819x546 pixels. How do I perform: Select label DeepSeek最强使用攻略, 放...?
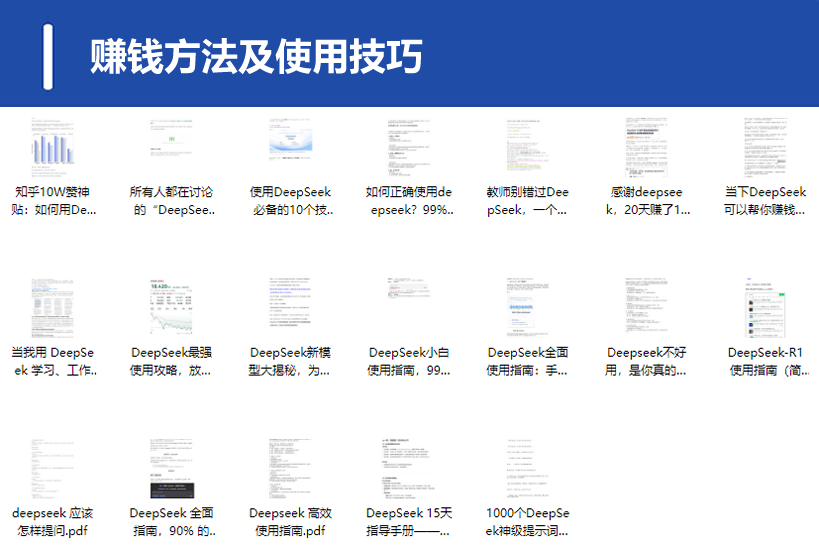click(172, 362)
